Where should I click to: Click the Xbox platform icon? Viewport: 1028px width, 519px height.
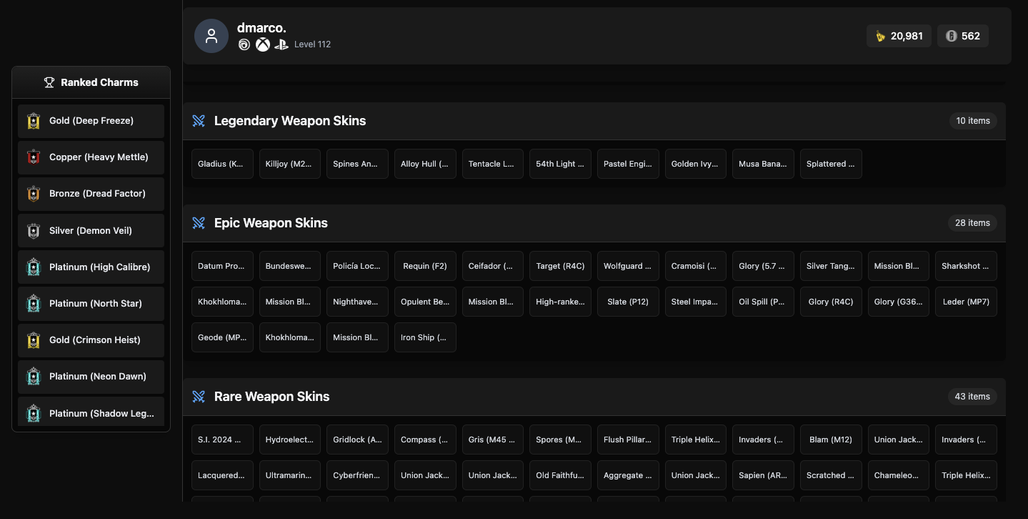coord(263,45)
